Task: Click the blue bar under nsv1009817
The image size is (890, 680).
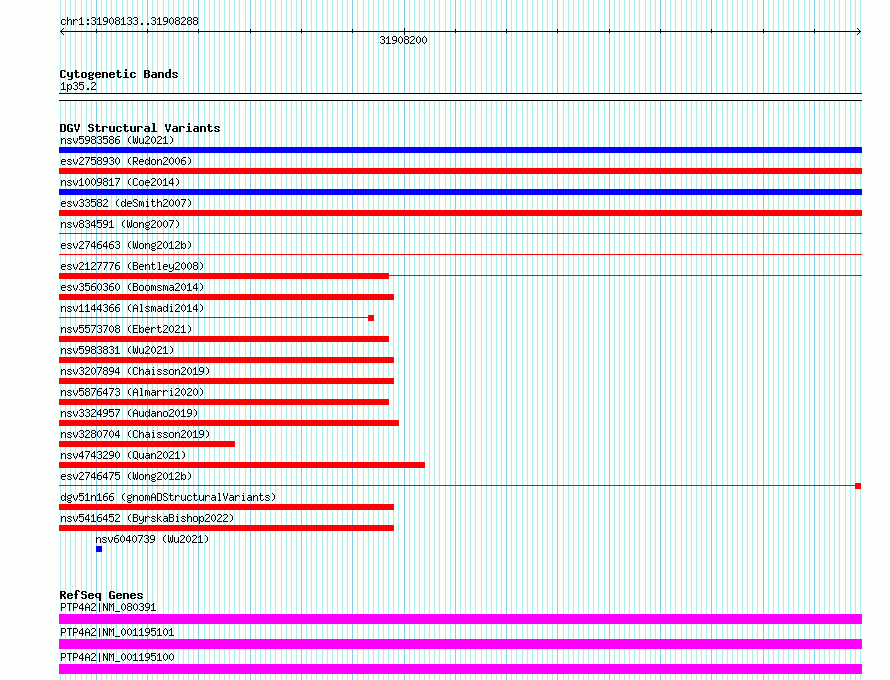Action: click(460, 192)
